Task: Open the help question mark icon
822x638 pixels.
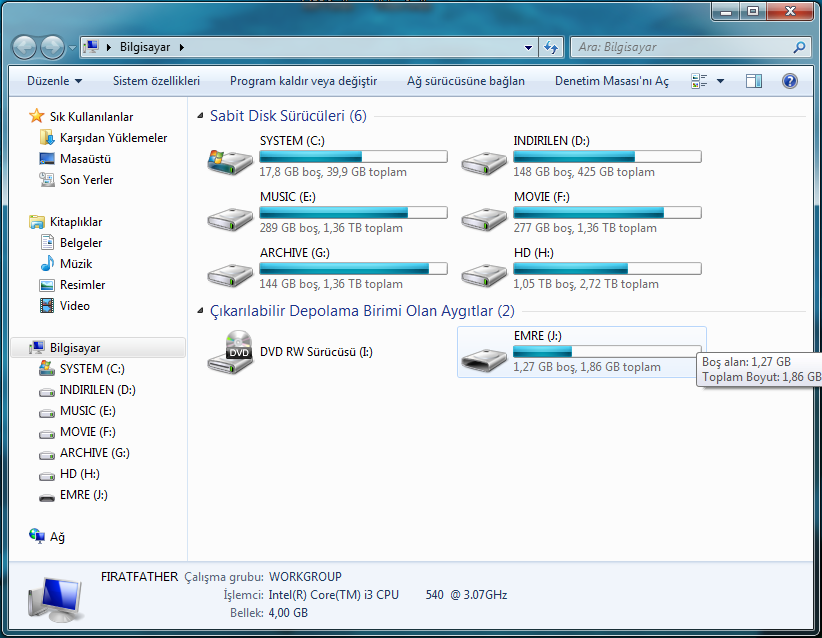Action: [x=789, y=81]
